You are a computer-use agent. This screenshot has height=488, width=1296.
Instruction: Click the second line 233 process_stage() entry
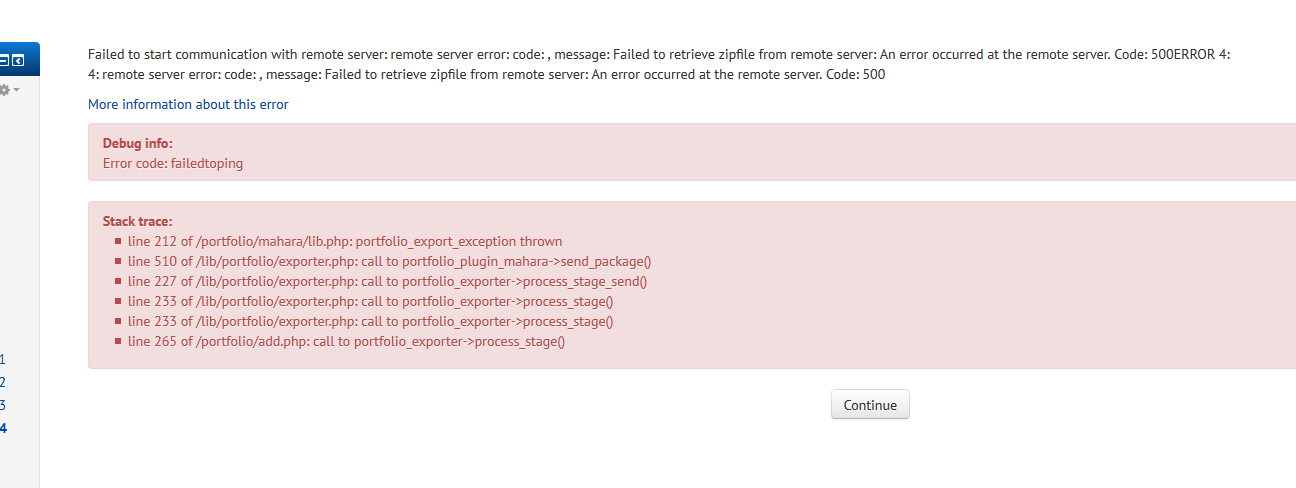(370, 321)
